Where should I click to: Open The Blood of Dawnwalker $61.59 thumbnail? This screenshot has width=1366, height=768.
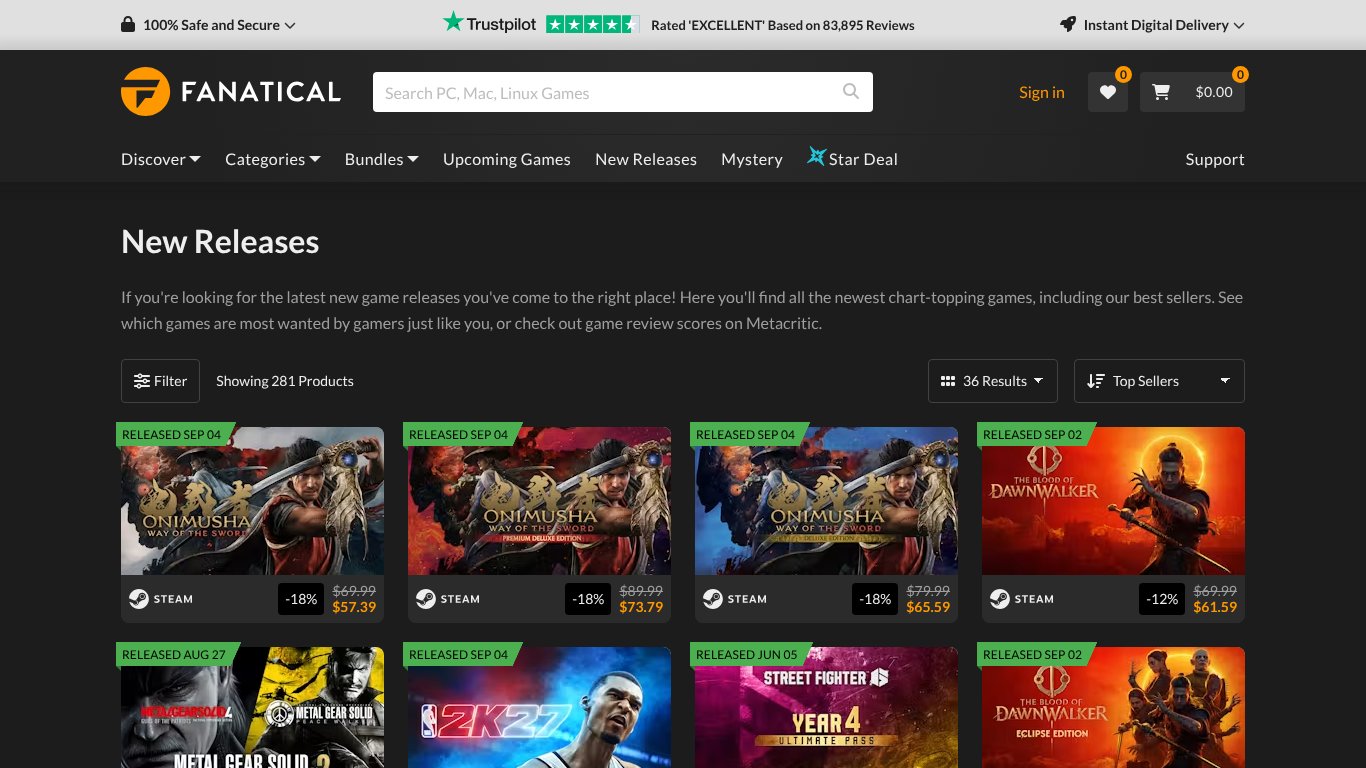coord(1113,501)
